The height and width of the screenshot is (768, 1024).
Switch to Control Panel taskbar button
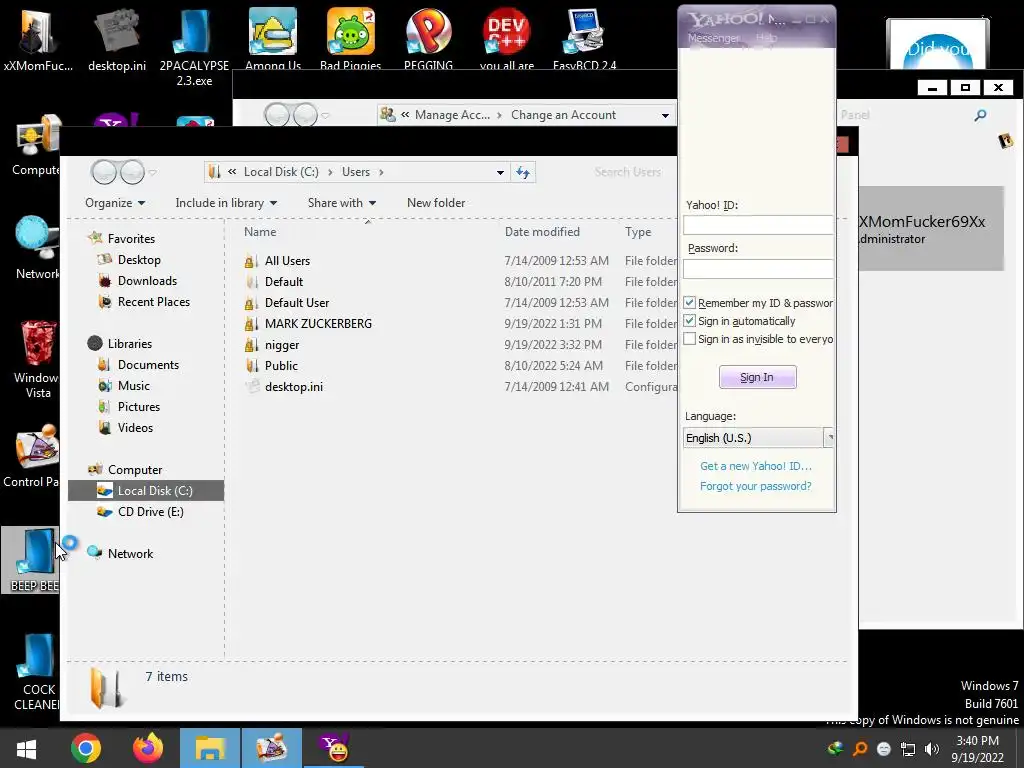(272, 748)
